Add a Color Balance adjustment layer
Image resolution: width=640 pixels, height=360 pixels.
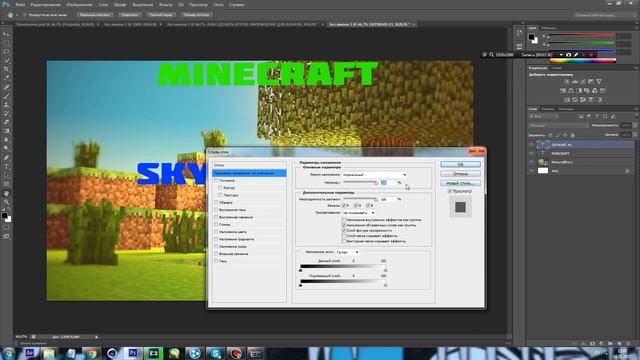[571, 91]
